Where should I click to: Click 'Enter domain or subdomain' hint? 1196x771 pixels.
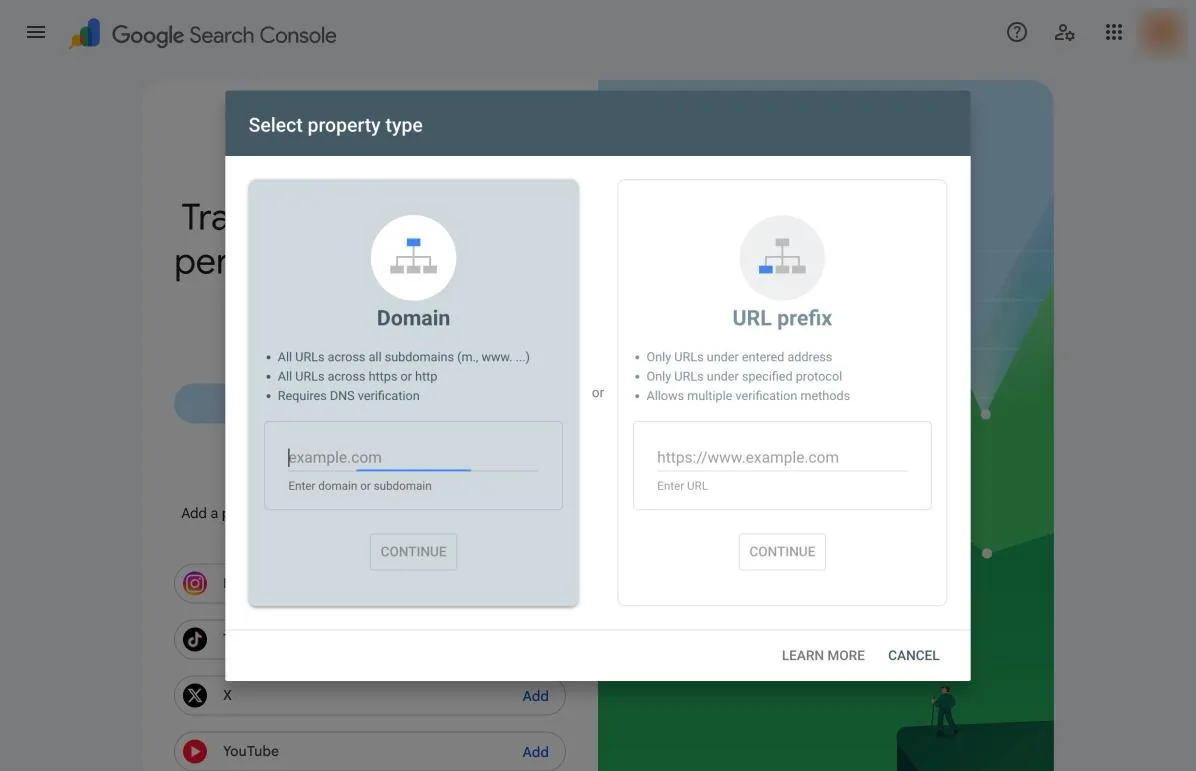(x=360, y=486)
